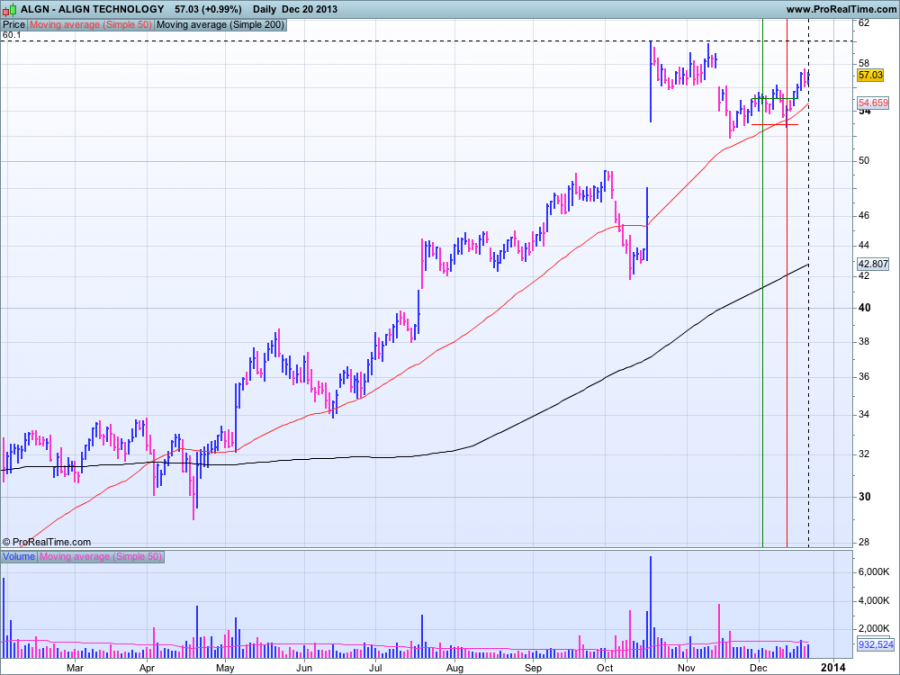
Task: Click the red 54.659 moving average tag
Action: coord(872,103)
